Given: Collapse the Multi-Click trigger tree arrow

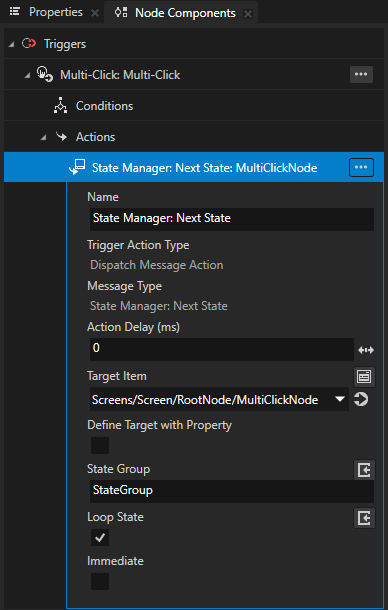Looking at the screenshot, I should tap(27, 75).
